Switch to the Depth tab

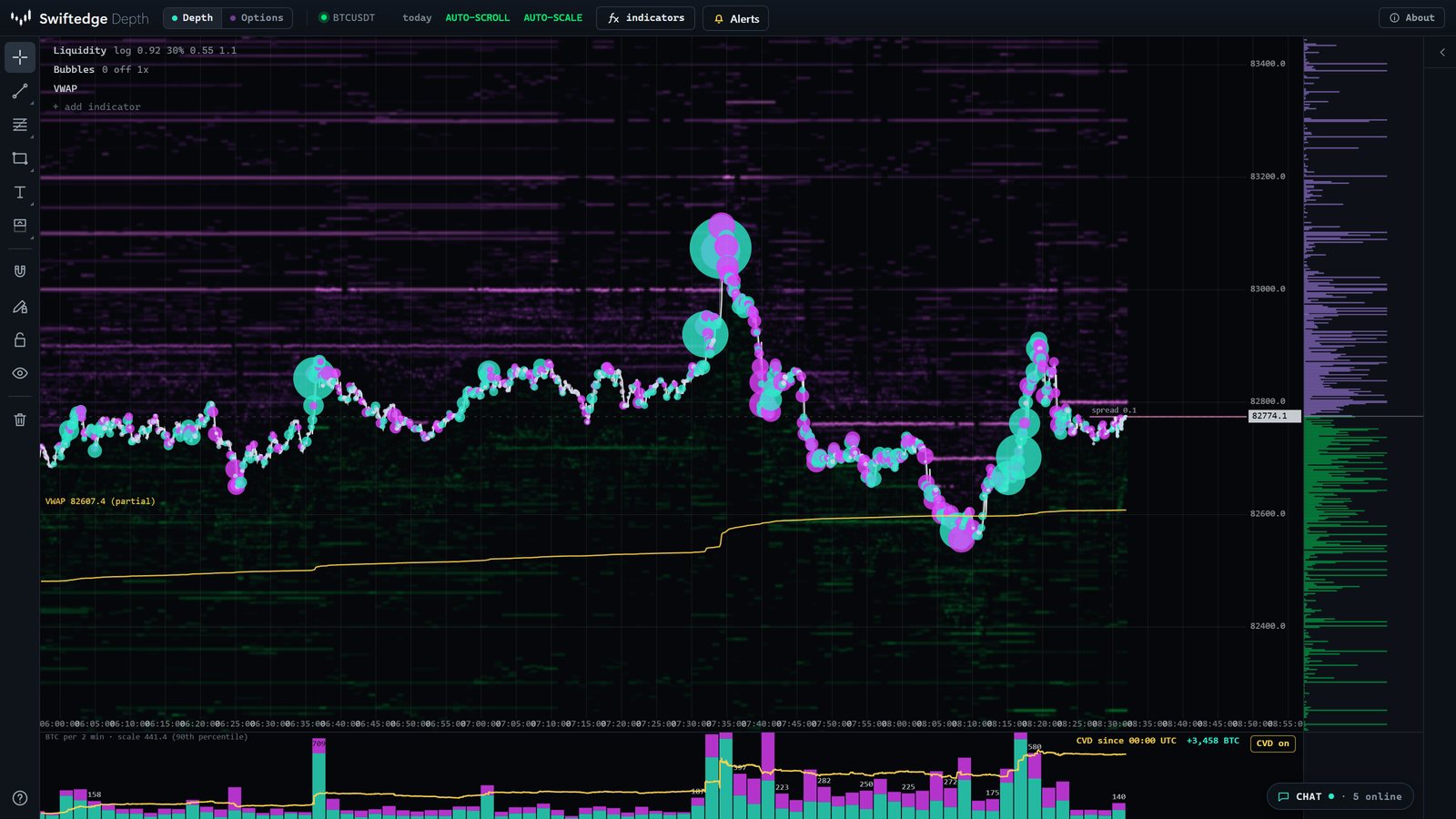pyautogui.click(x=192, y=18)
